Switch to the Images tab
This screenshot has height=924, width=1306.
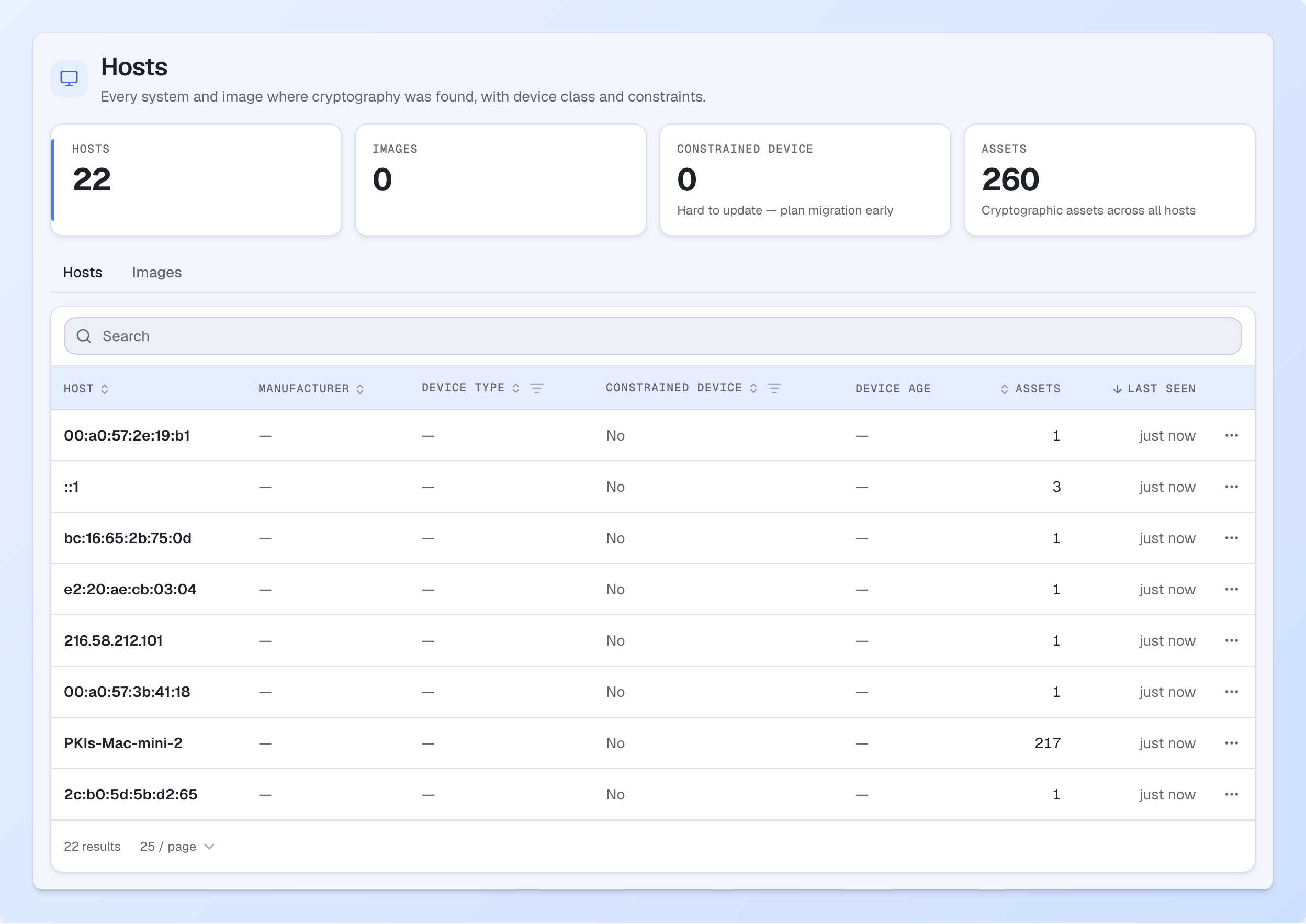[x=157, y=273]
